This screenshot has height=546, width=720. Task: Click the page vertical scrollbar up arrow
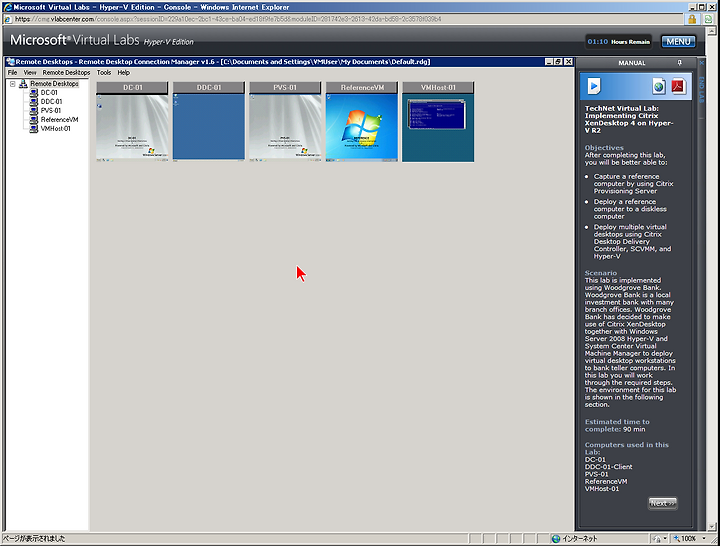[x=712, y=31]
